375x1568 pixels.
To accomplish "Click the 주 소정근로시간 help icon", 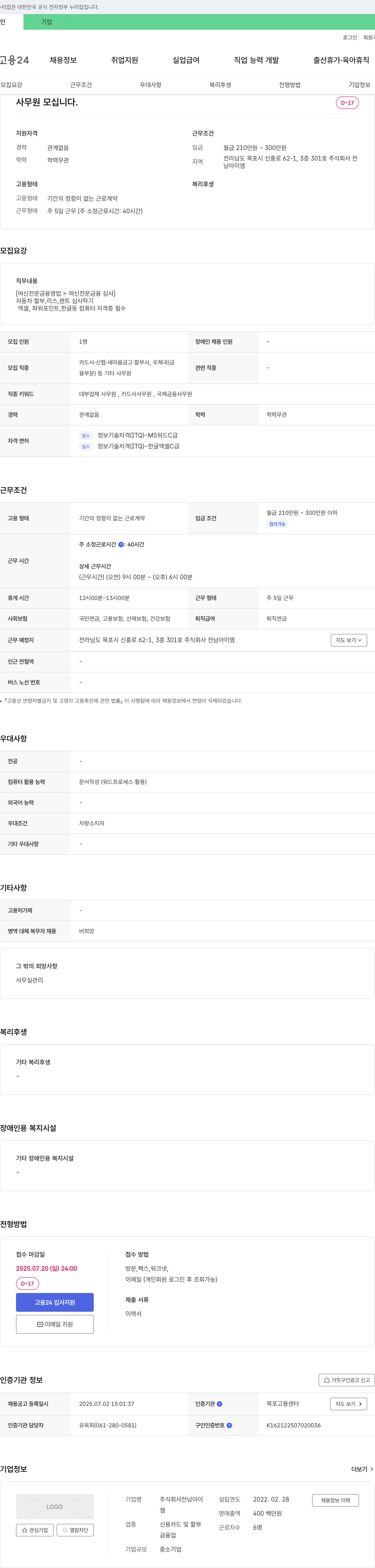I will pos(121,545).
